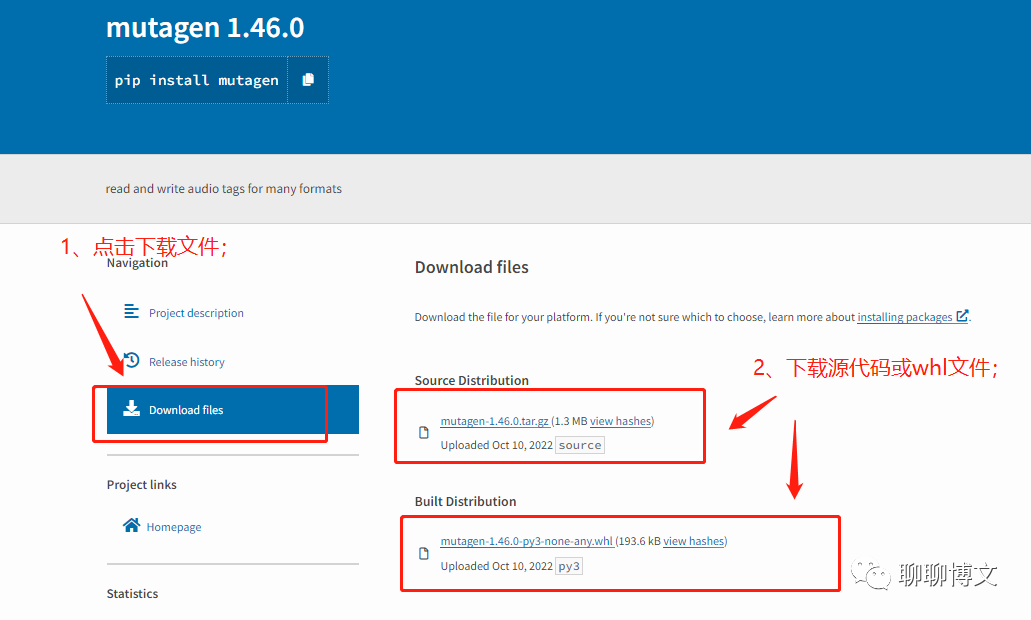Click the 'source' tag label

click(x=580, y=445)
